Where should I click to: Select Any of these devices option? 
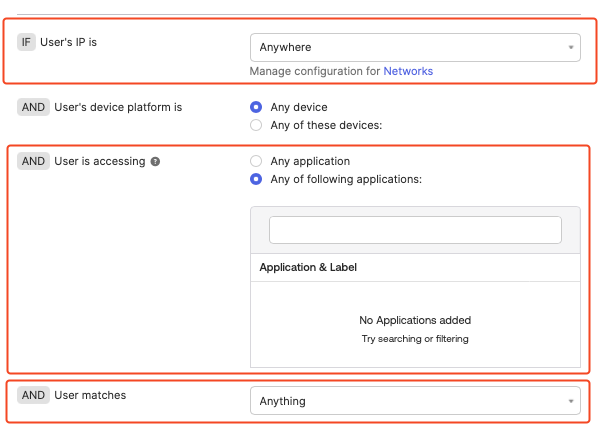click(256, 125)
